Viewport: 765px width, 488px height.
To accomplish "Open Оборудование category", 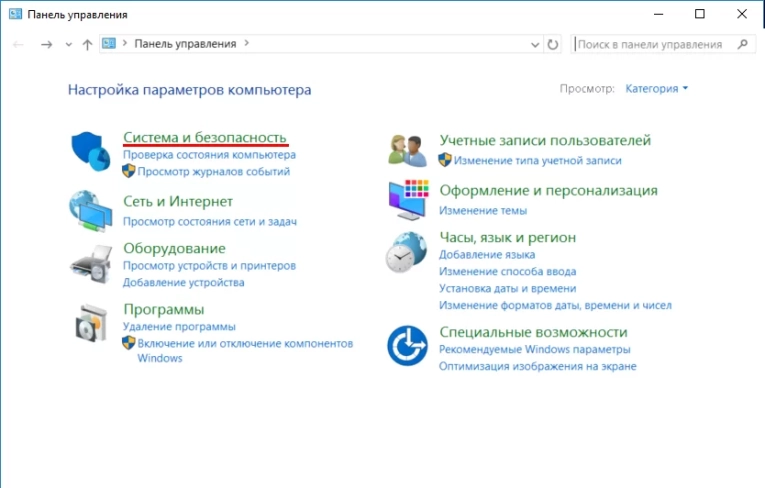I will pos(174,248).
